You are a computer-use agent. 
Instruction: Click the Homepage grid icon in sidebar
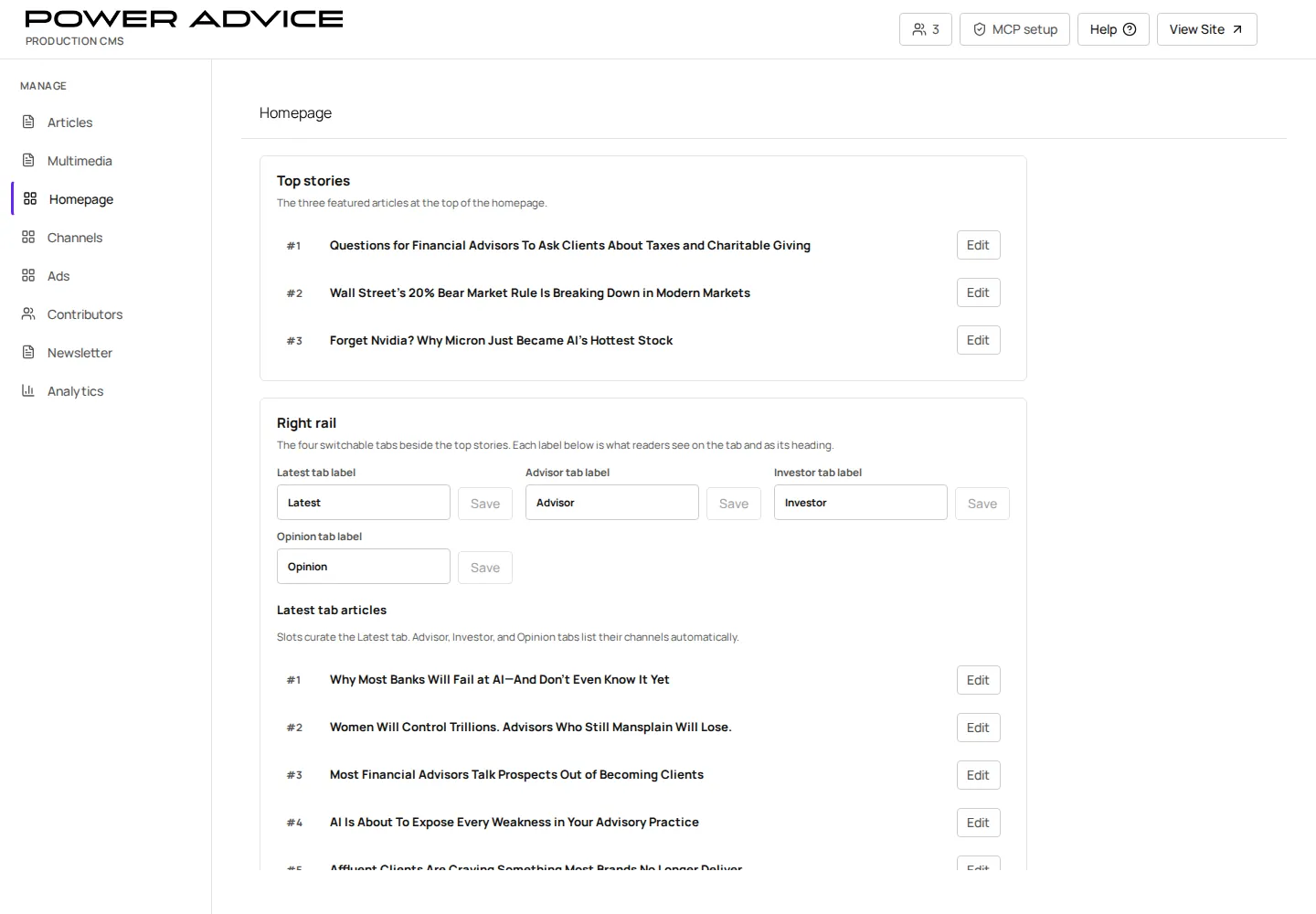(30, 198)
